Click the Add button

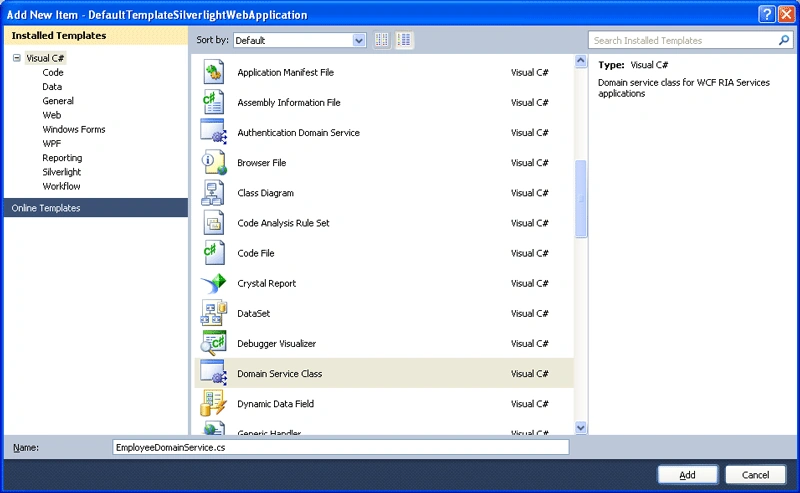(x=687, y=475)
